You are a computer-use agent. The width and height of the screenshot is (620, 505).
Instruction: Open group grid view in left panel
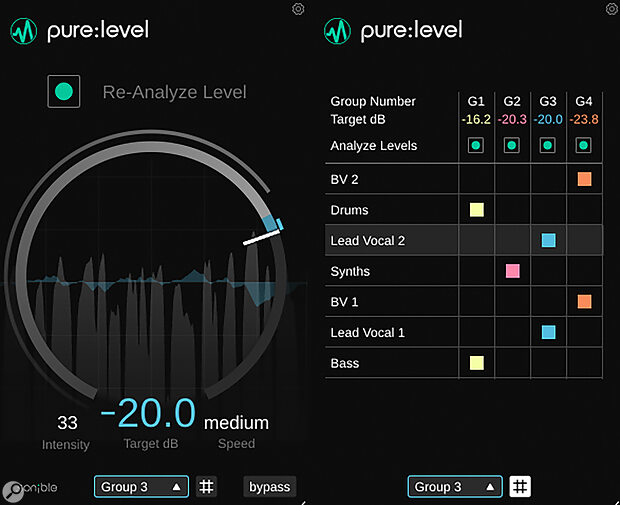206,486
